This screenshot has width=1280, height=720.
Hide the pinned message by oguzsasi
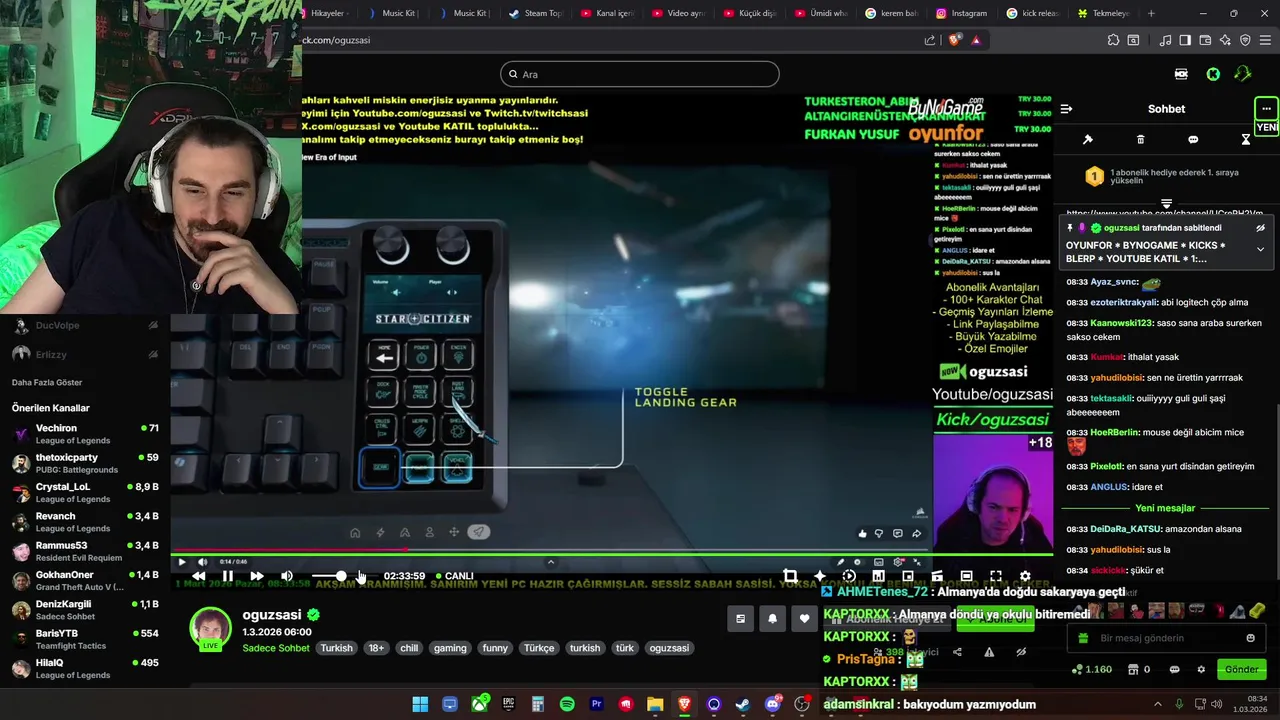[1261, 228]
